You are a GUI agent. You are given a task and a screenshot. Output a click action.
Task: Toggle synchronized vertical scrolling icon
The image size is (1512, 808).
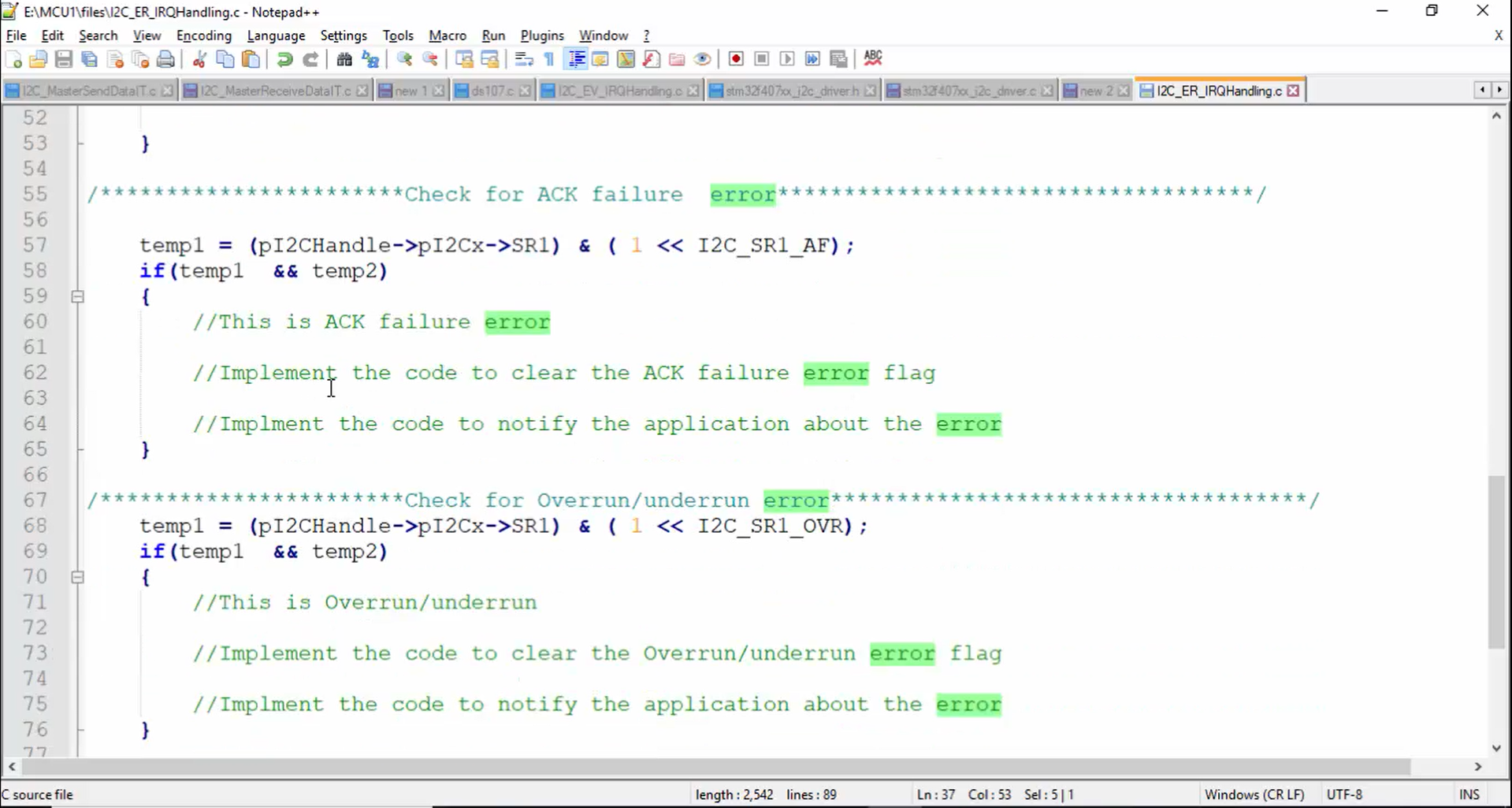(464, 59)
